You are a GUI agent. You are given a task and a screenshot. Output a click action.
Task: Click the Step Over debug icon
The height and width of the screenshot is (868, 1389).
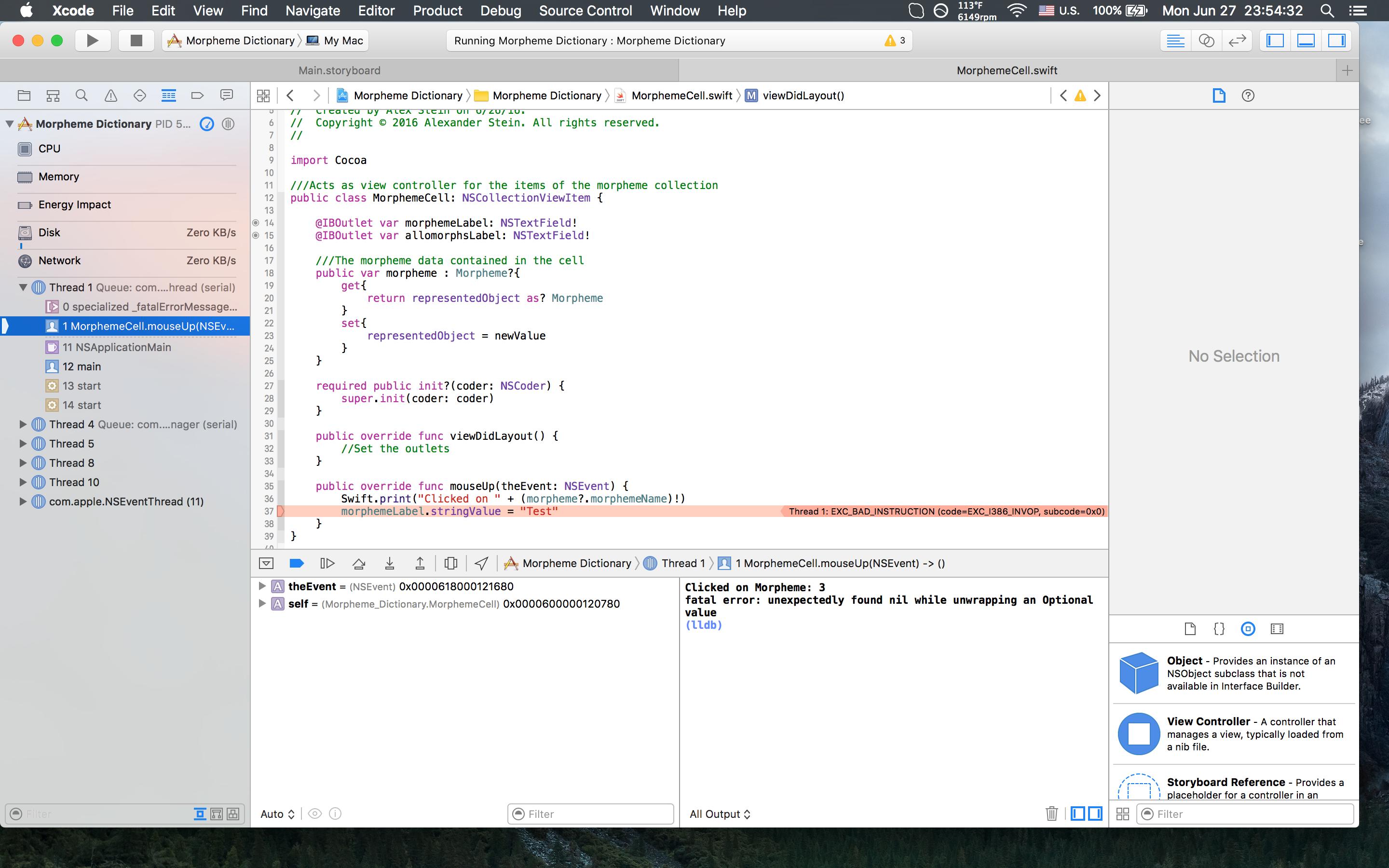[359, 563]
